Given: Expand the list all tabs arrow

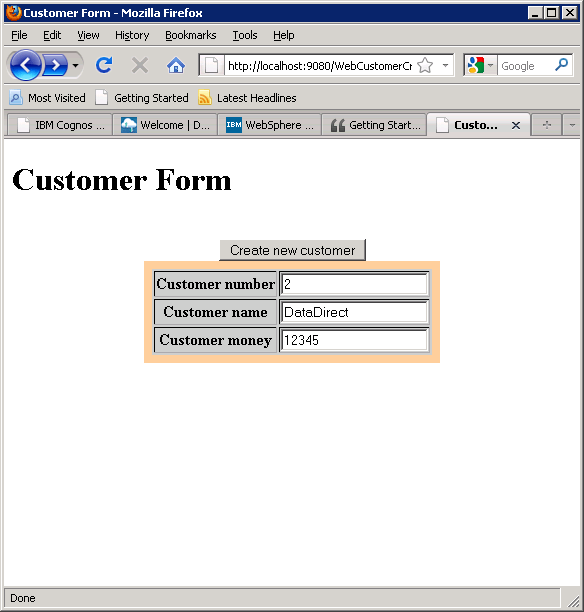Looking at the screenshot, I should (572, 125).
